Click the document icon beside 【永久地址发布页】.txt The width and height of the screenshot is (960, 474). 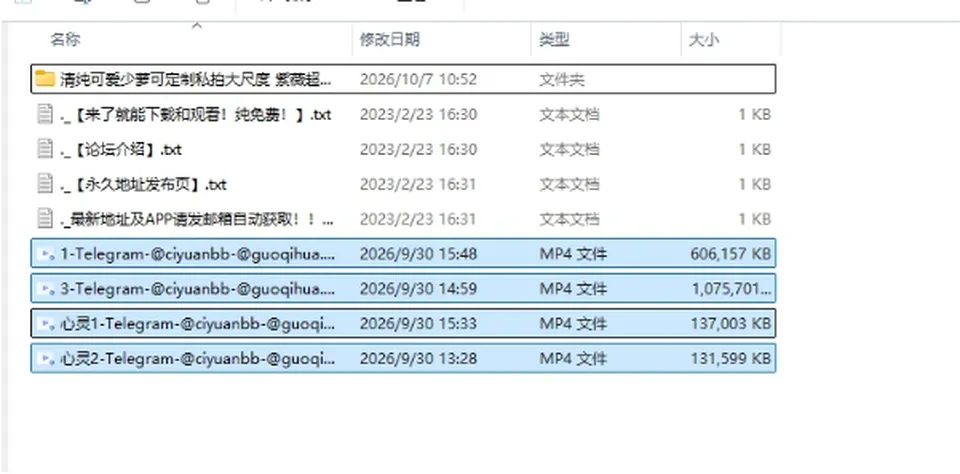point(45,184)
